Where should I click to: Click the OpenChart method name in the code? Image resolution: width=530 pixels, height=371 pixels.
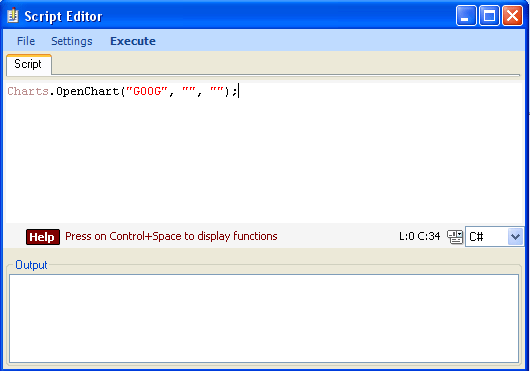(x=88, y=91)
